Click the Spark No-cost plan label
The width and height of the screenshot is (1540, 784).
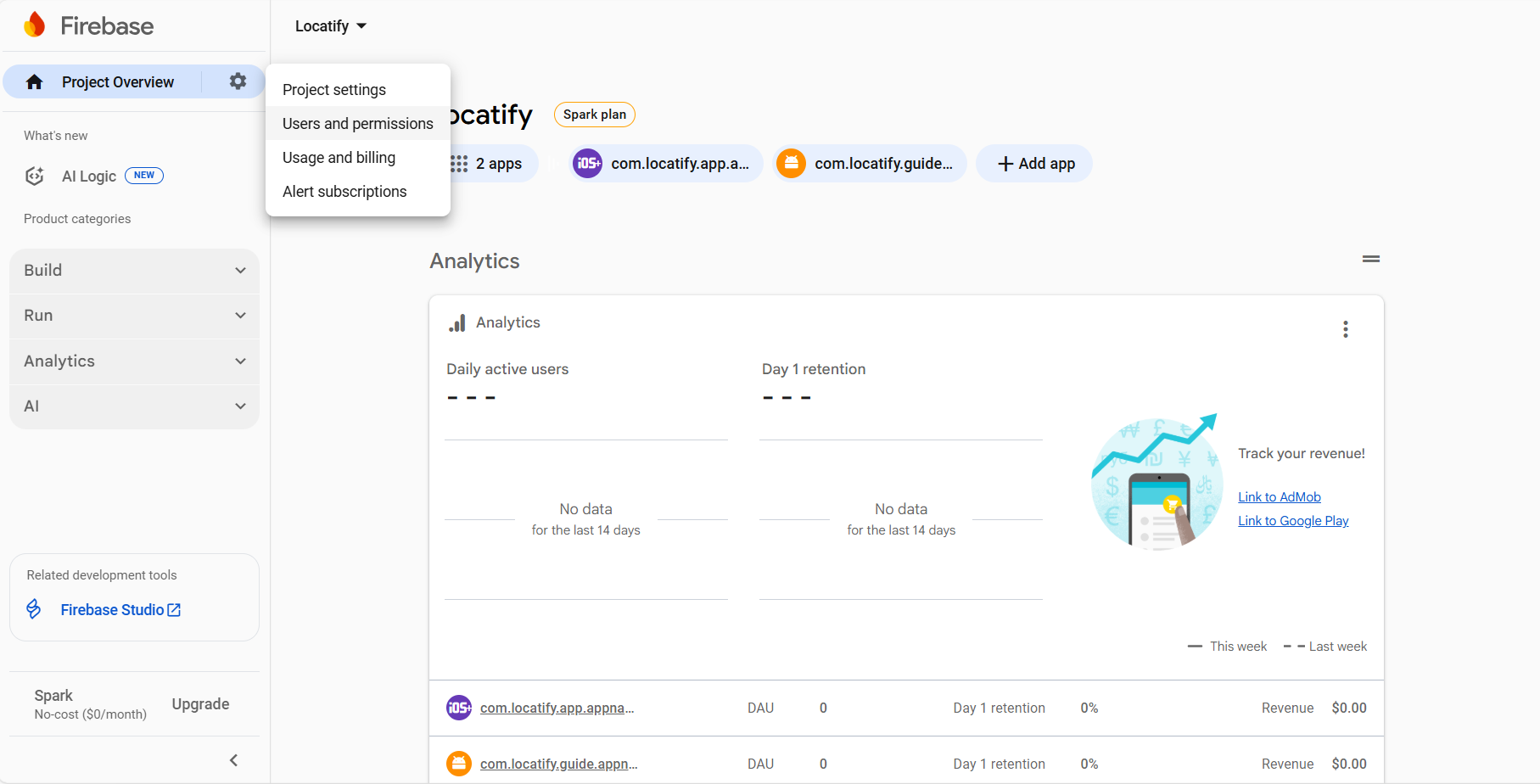(91, 704)
